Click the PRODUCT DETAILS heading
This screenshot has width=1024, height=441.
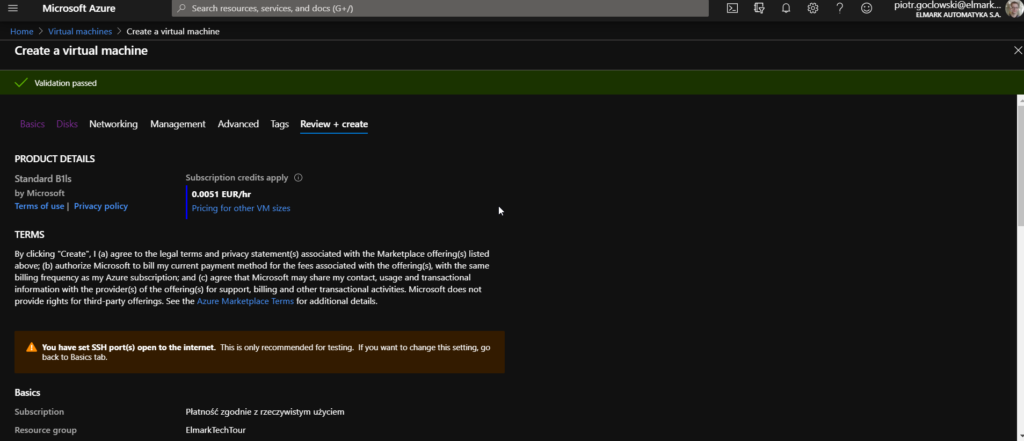point(55,159)
